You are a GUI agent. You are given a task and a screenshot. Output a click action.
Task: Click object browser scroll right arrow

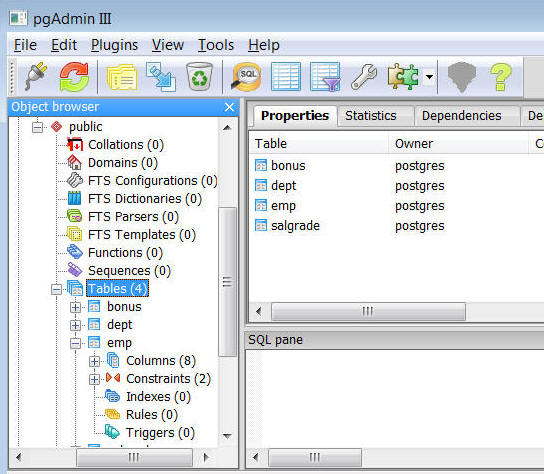tap(206, 457)
